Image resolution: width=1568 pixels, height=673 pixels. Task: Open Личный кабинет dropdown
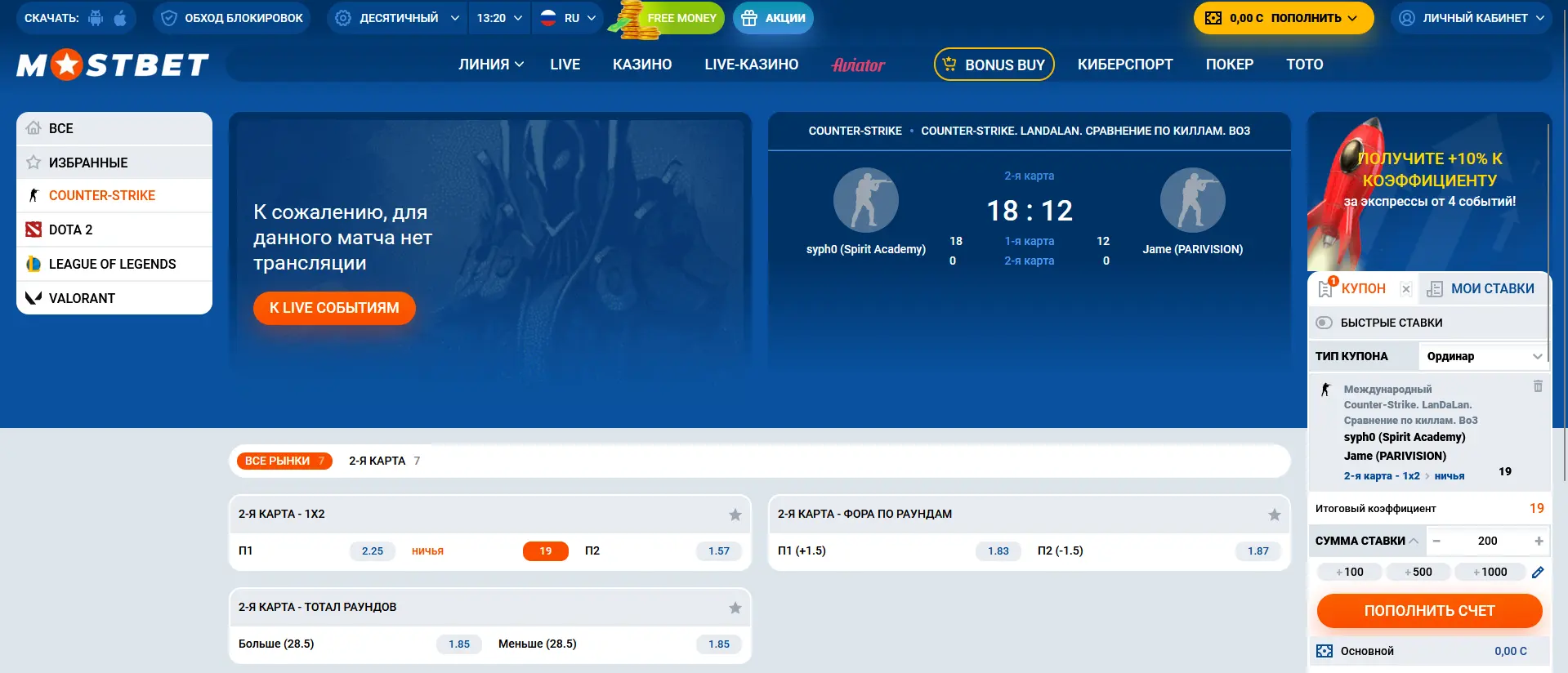pos(1472,18)
